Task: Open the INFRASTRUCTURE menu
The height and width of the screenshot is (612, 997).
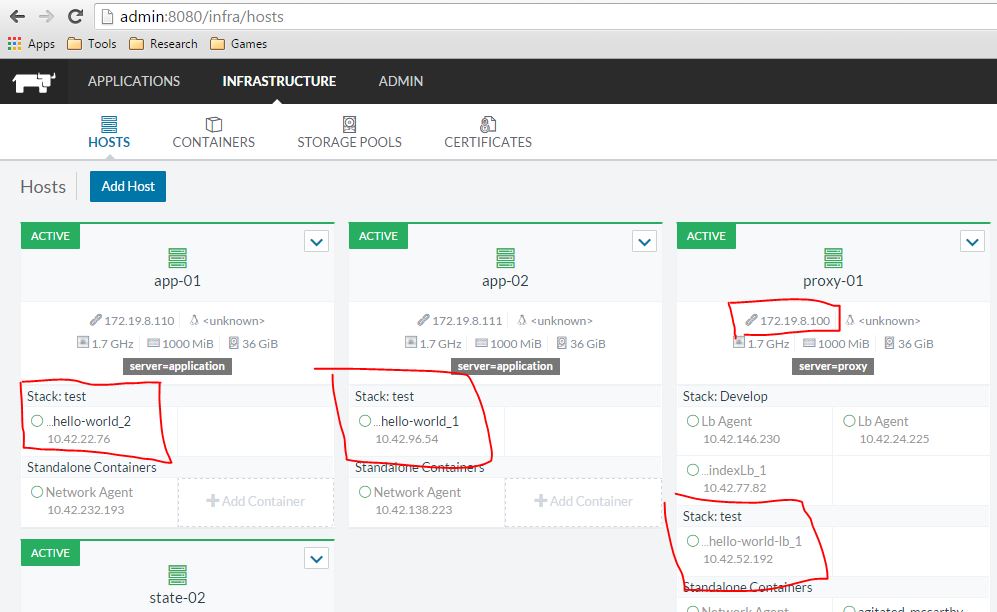Action: (x=279, y=81)
